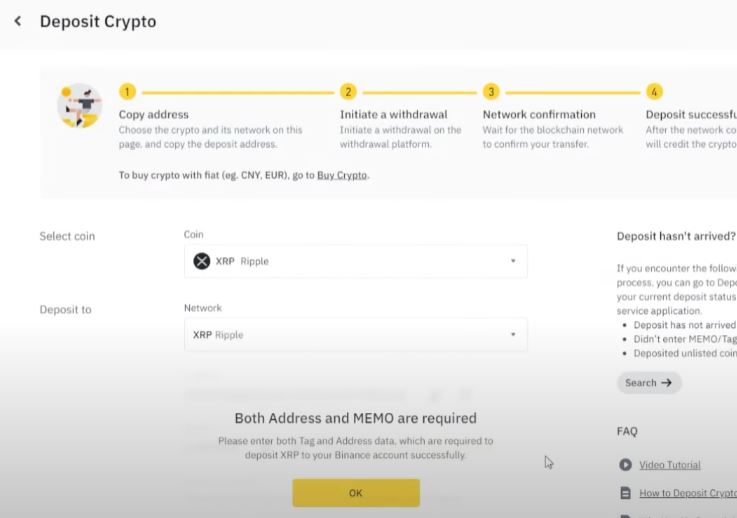Expand the Network dropdown arrow
The width and height of the screenshot is (737, 518).
pos(513,335)
